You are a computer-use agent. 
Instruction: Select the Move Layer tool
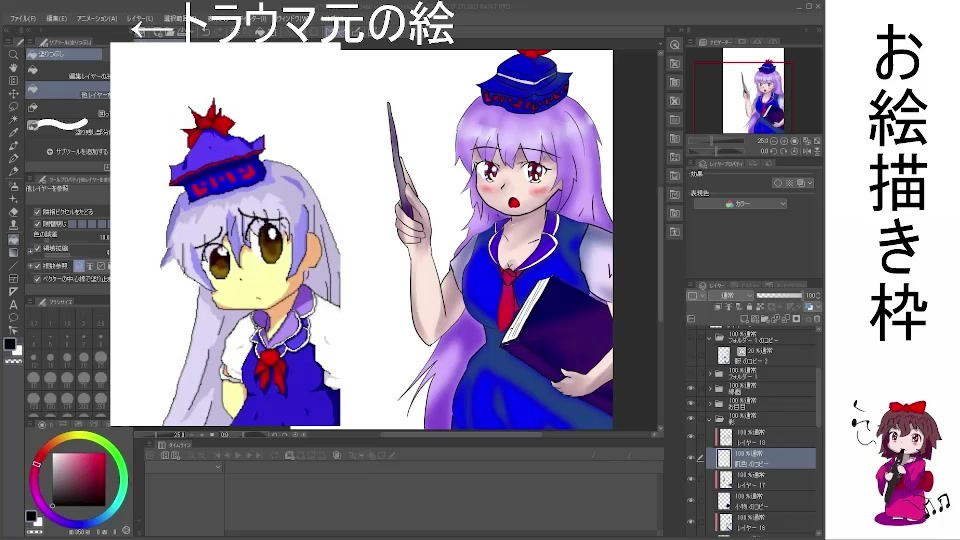point(13,94)
